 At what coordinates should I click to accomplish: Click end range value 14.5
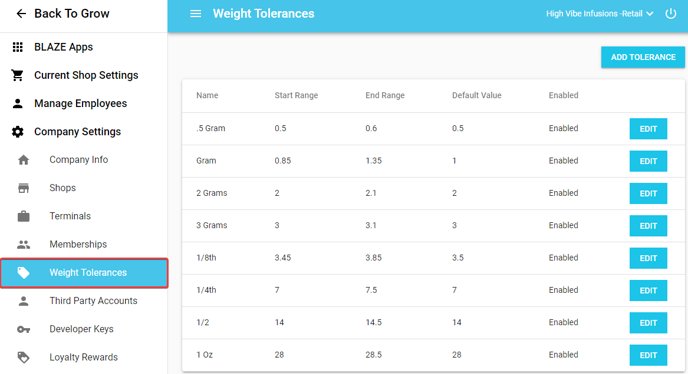(373, 322)
